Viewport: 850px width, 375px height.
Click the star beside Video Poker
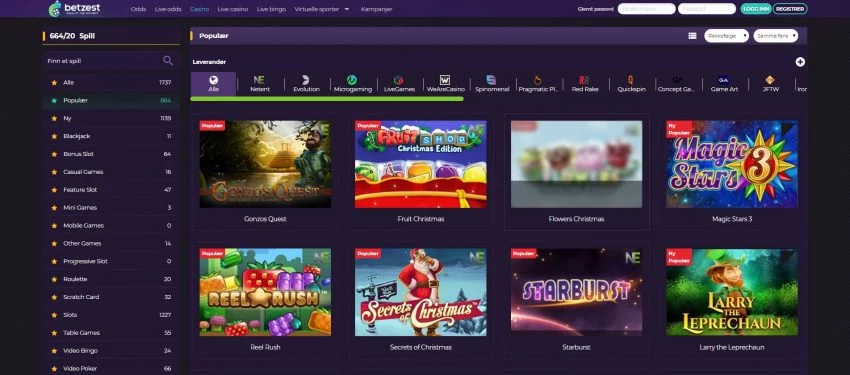coord(54,368)
